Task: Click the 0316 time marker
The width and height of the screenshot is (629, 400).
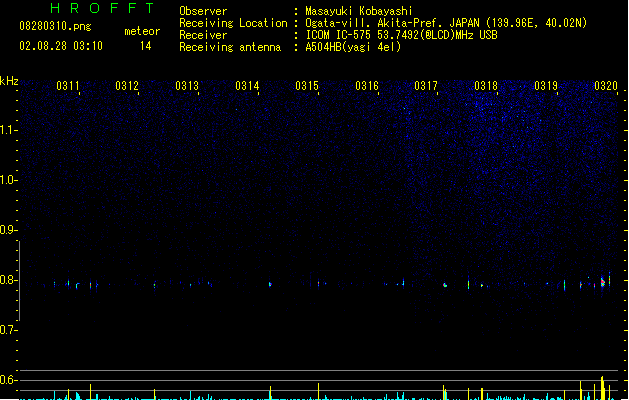Action: pos(367,86)
